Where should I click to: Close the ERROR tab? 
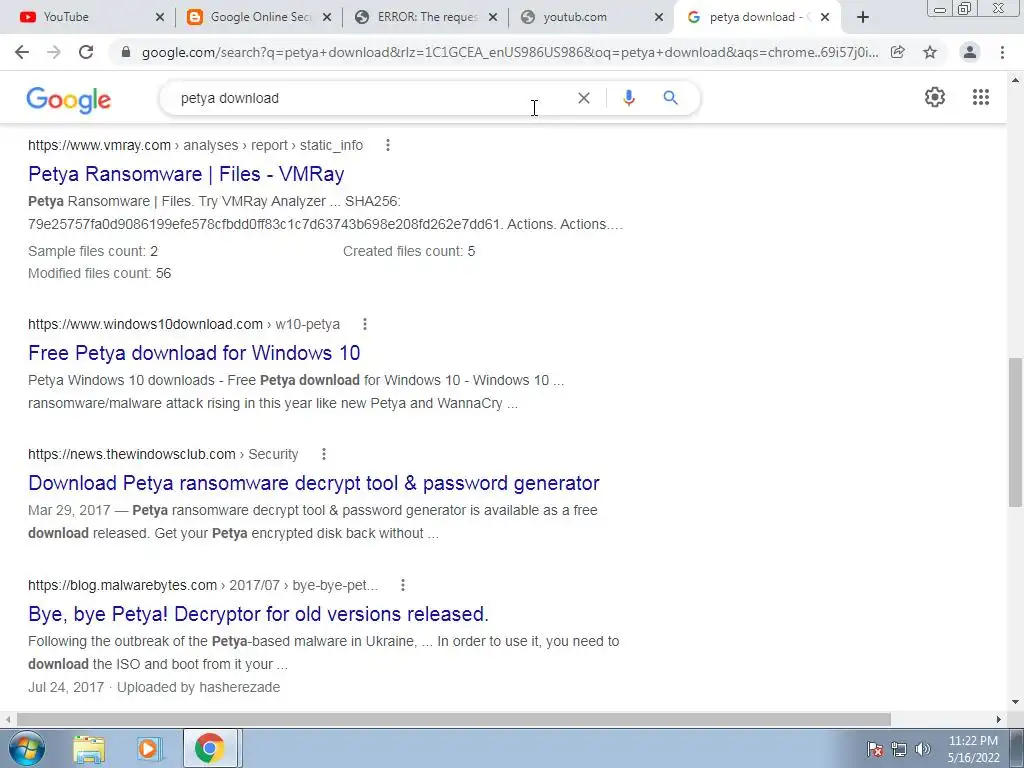pyautogui.click(x=493, y=18)
